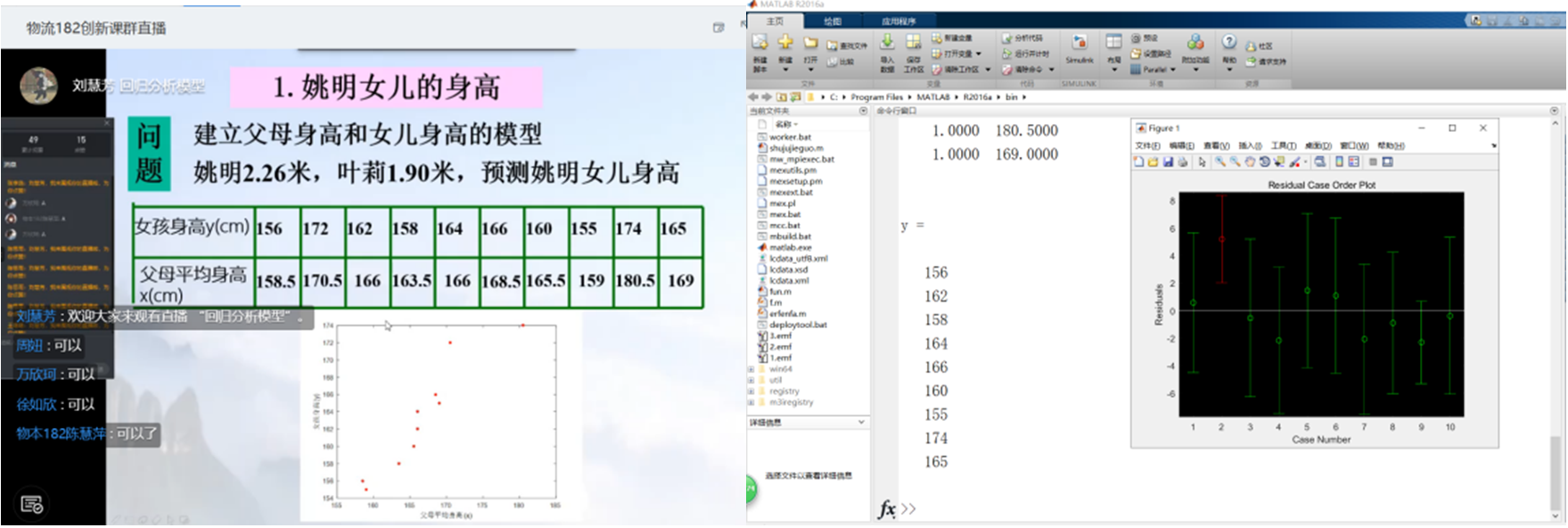Click the command window prompt input area
This screenshot has height=528, width=1568.
(981, 509)
